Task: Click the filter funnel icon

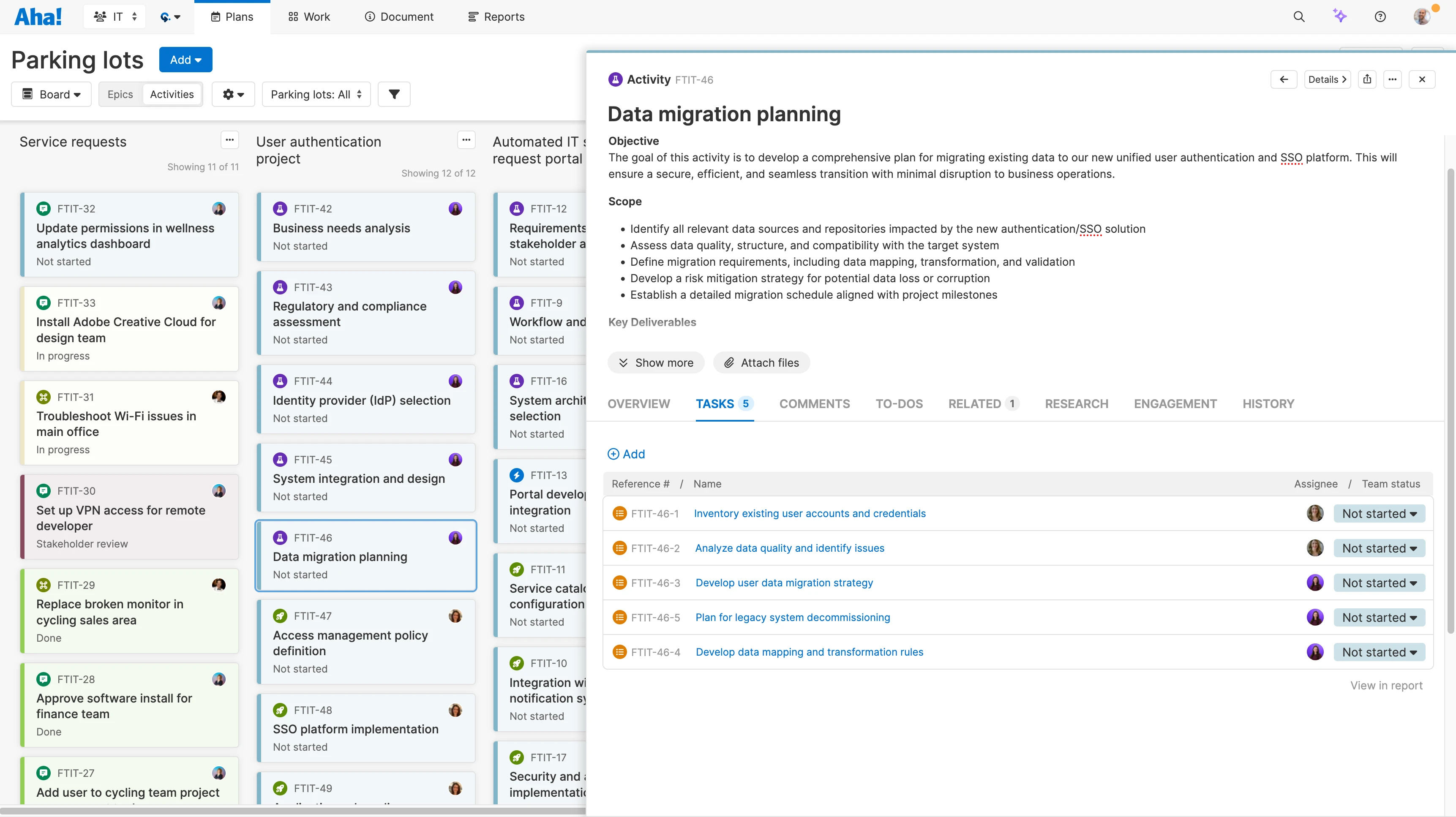Action: point(394,94)
